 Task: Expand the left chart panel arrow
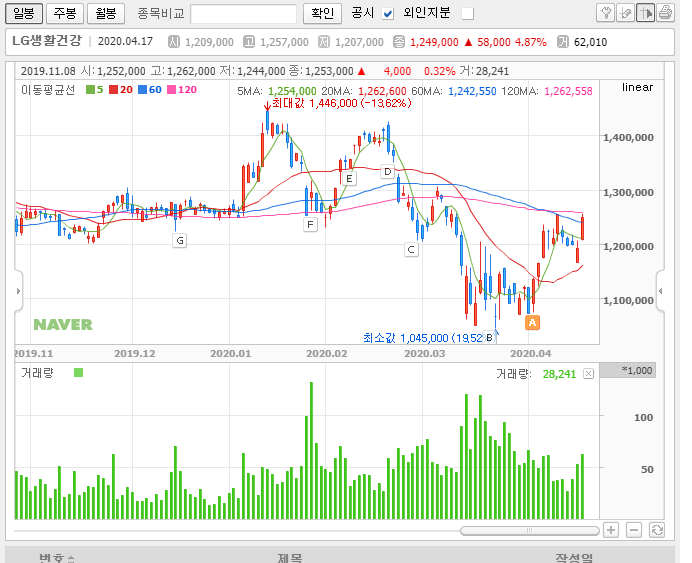18,291
